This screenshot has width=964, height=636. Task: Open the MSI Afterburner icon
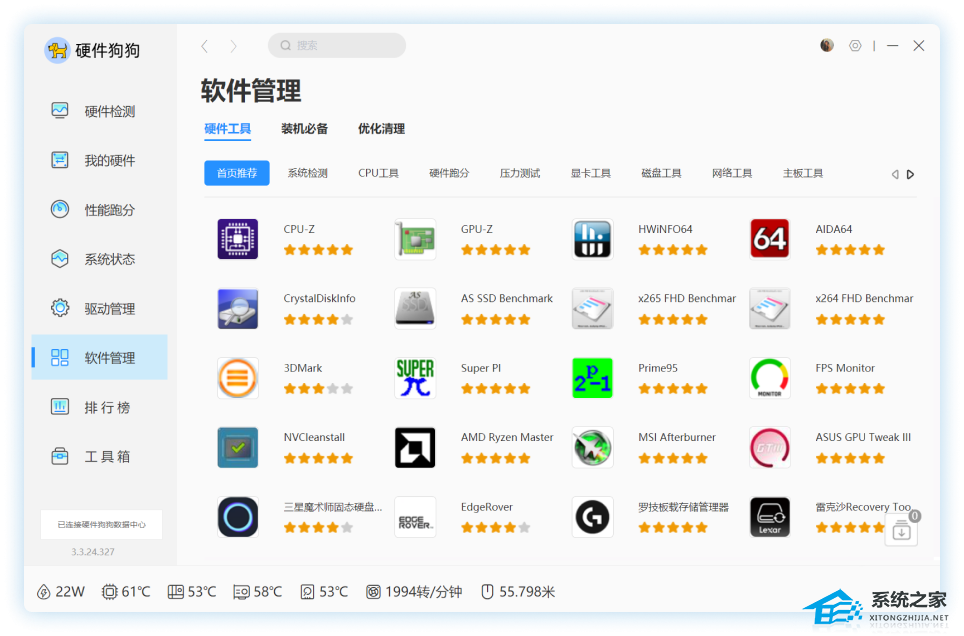[x=592, y=447]
